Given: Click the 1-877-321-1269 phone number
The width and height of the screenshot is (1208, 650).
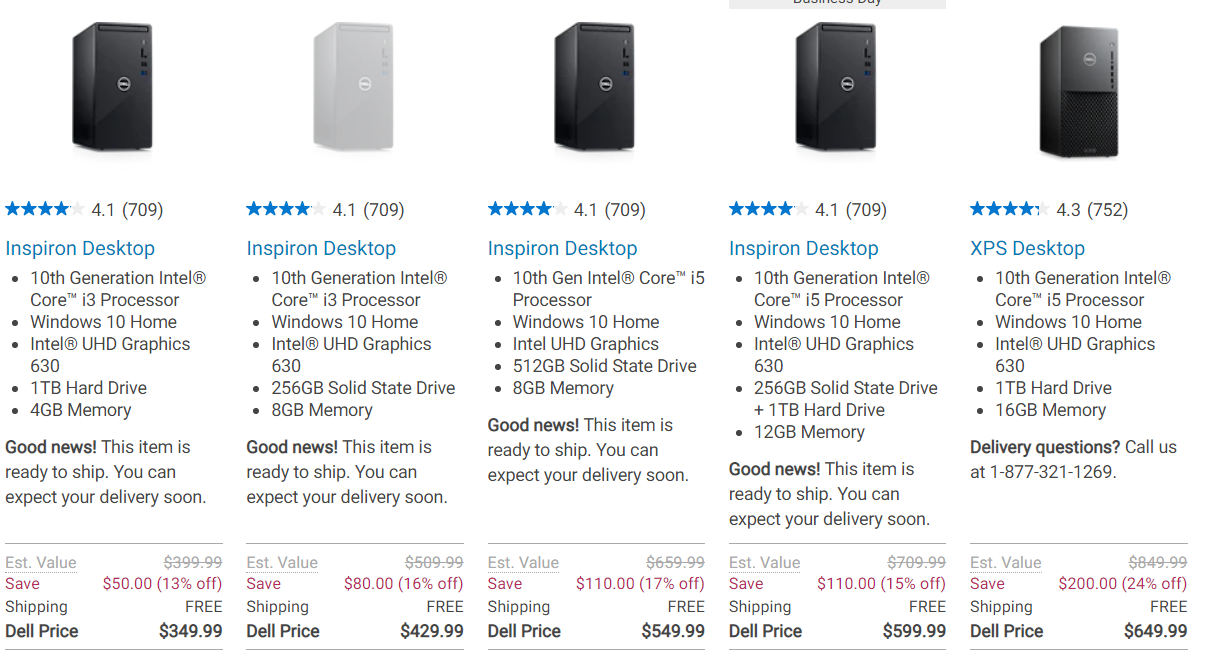Looking at the screenshot, I should tap(1051, 472).
